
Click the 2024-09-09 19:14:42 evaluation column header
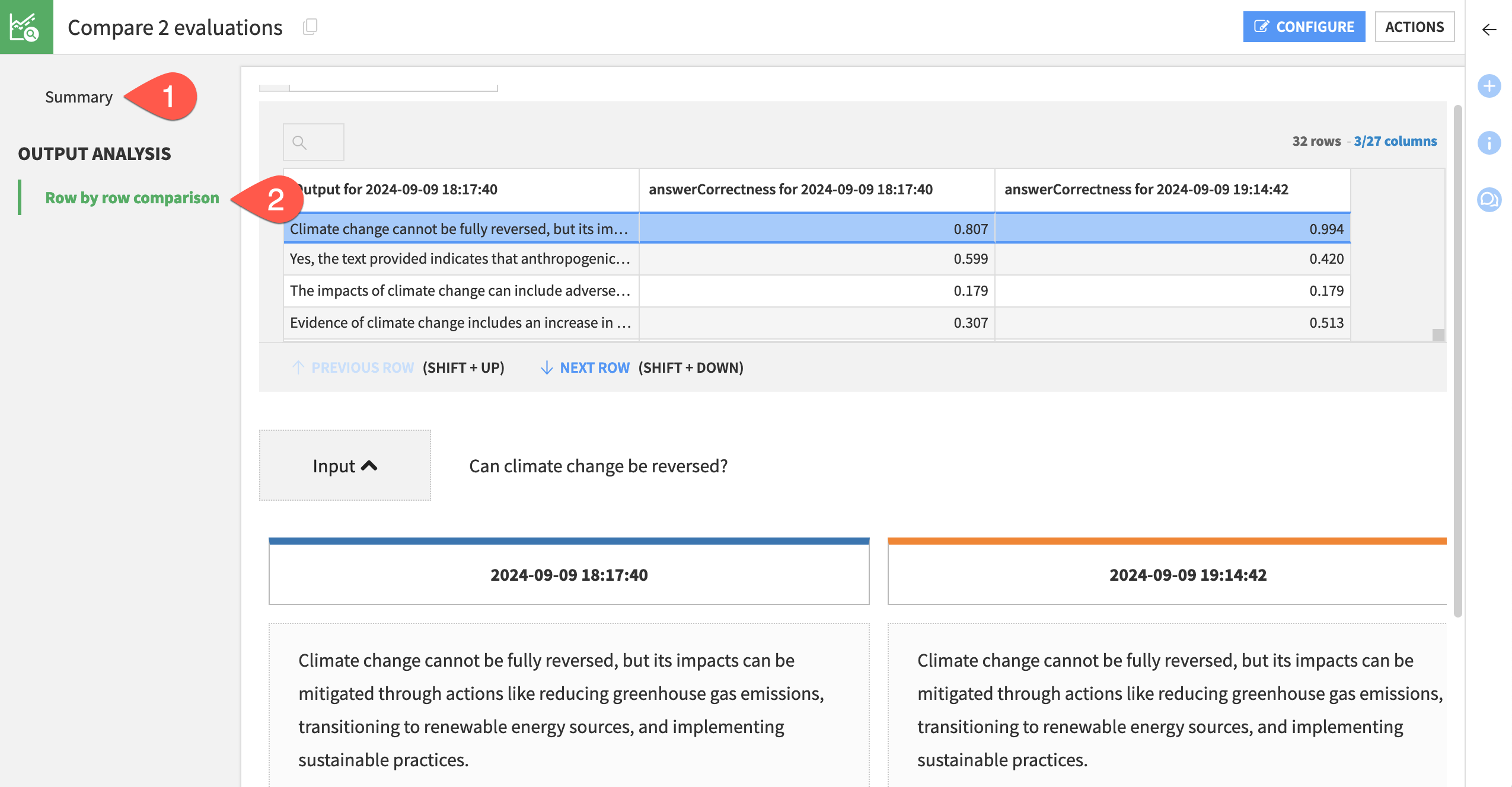[x=1187, y=574]
